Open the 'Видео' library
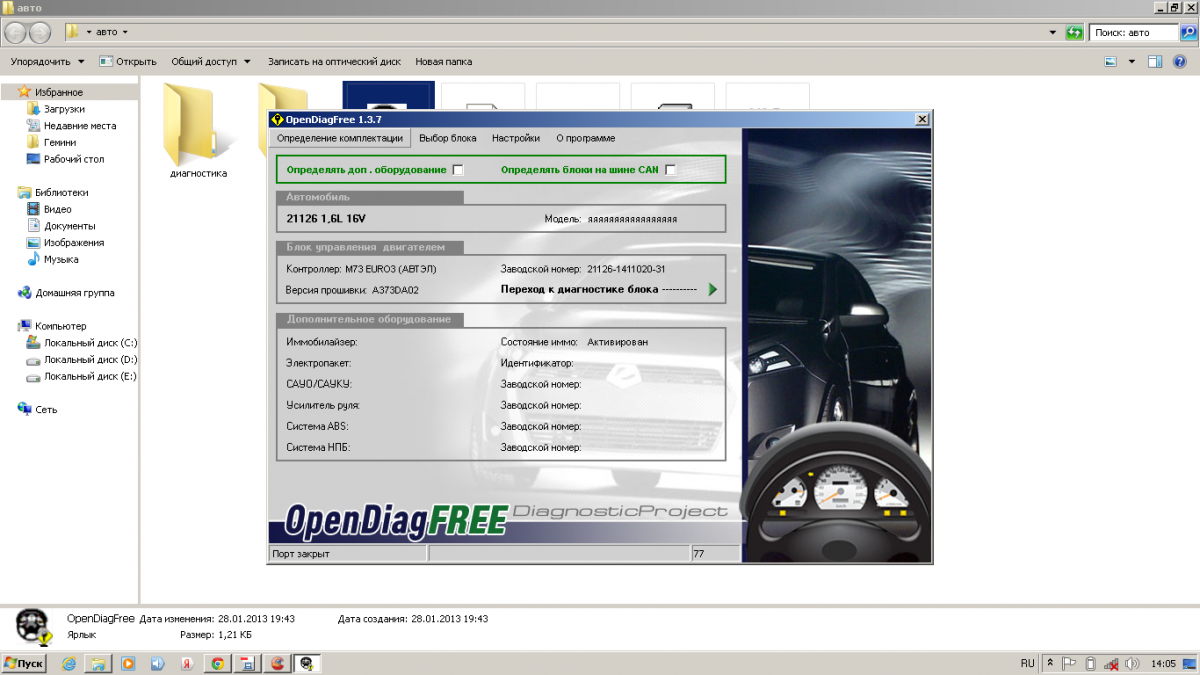 click(57, 209)
